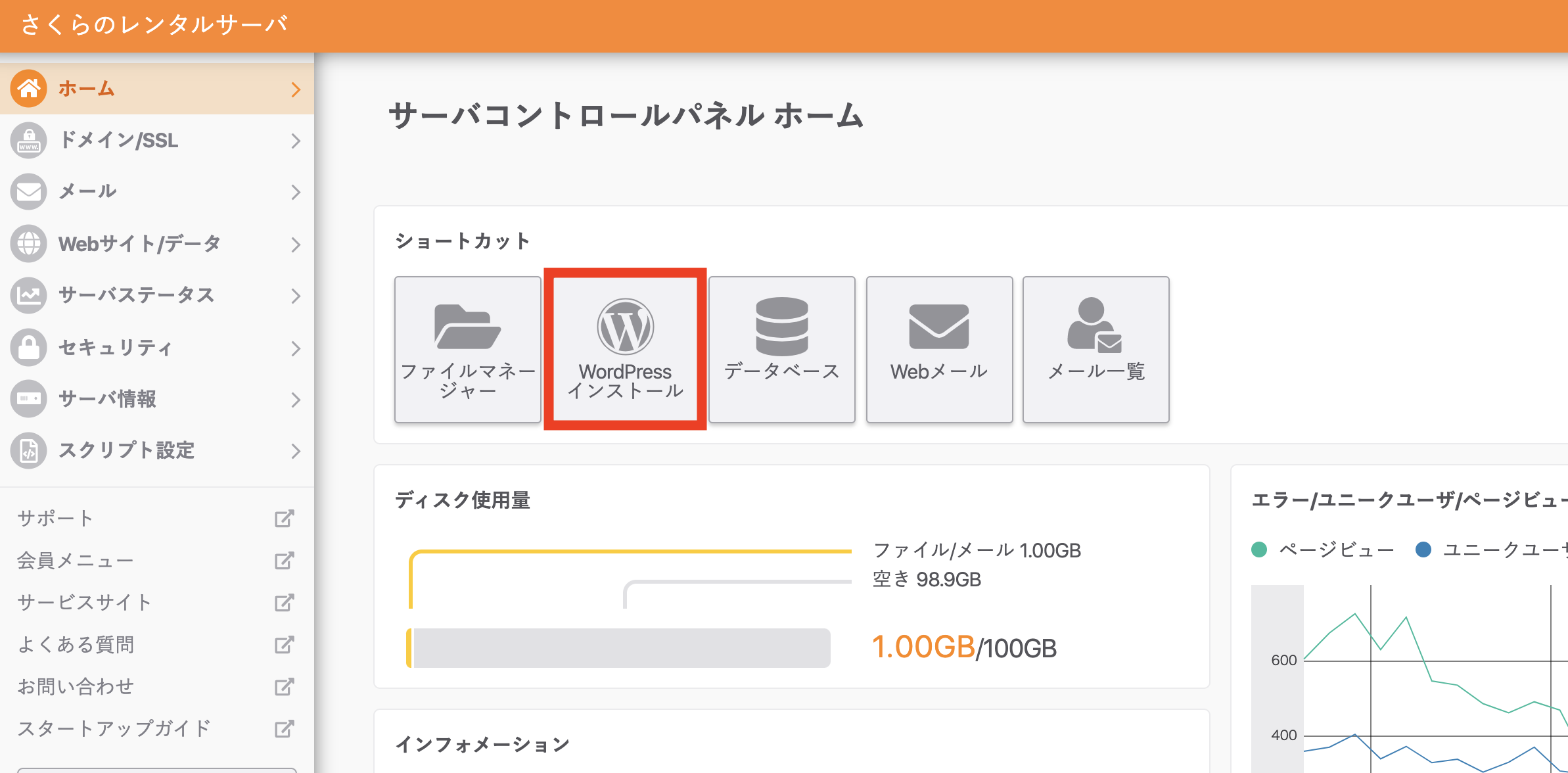The height and width of the screenshot is (773, 1568).
Task: Click the インフォメーション heading
Action: point(482,745)
